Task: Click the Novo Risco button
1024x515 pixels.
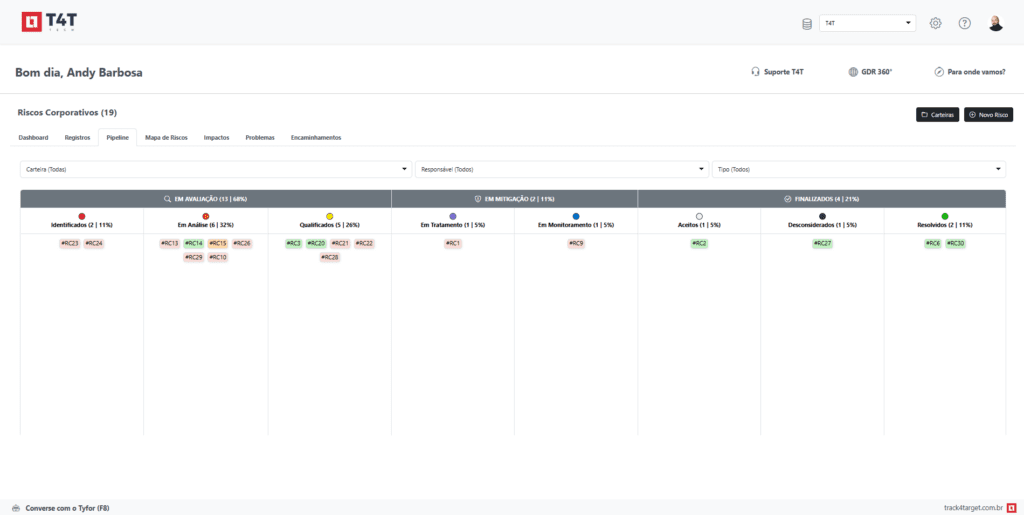Action: [x=988, y=115]
